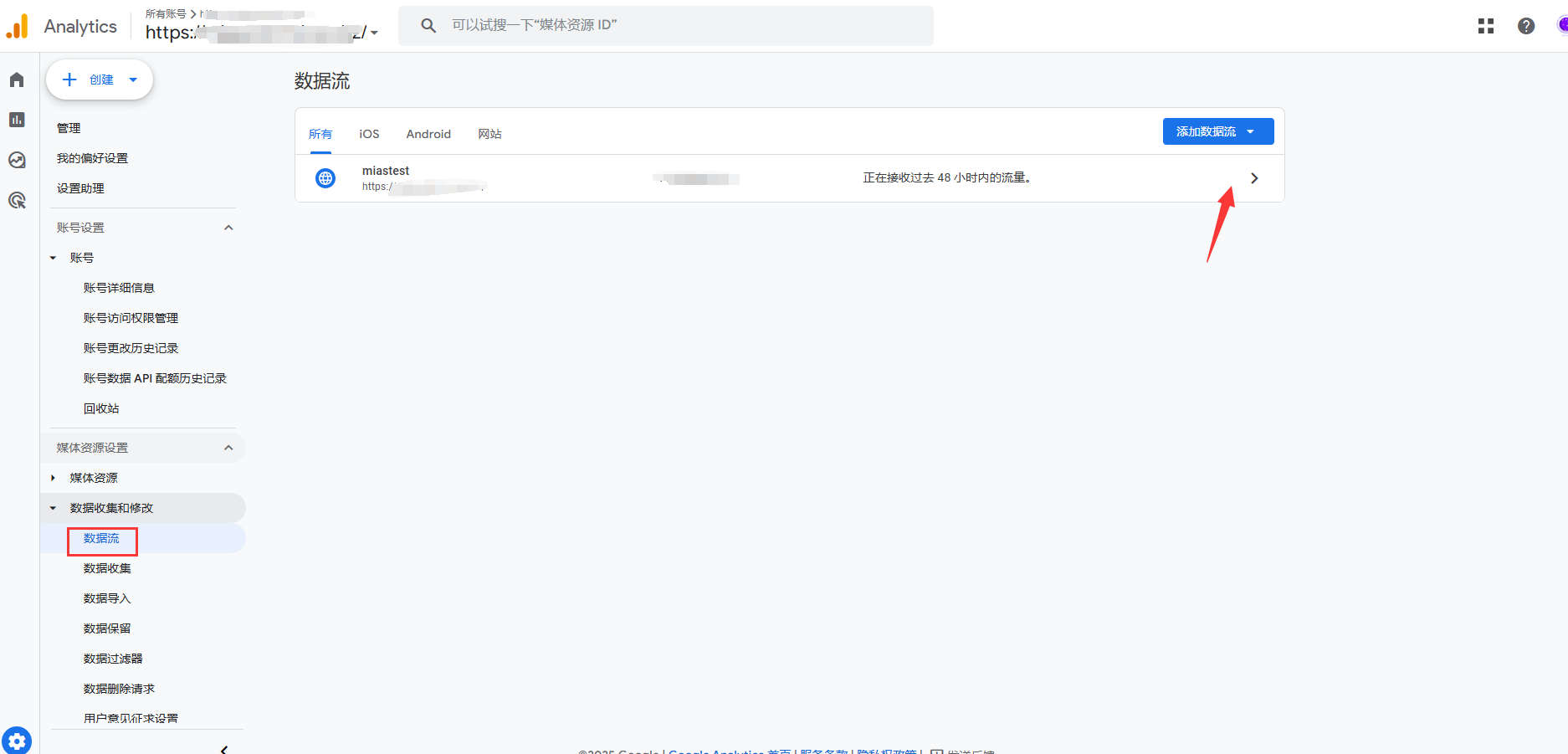1568x754 pixels.
Task: Focus the 媒体资源 ID search field
Action: coord(666,26)
